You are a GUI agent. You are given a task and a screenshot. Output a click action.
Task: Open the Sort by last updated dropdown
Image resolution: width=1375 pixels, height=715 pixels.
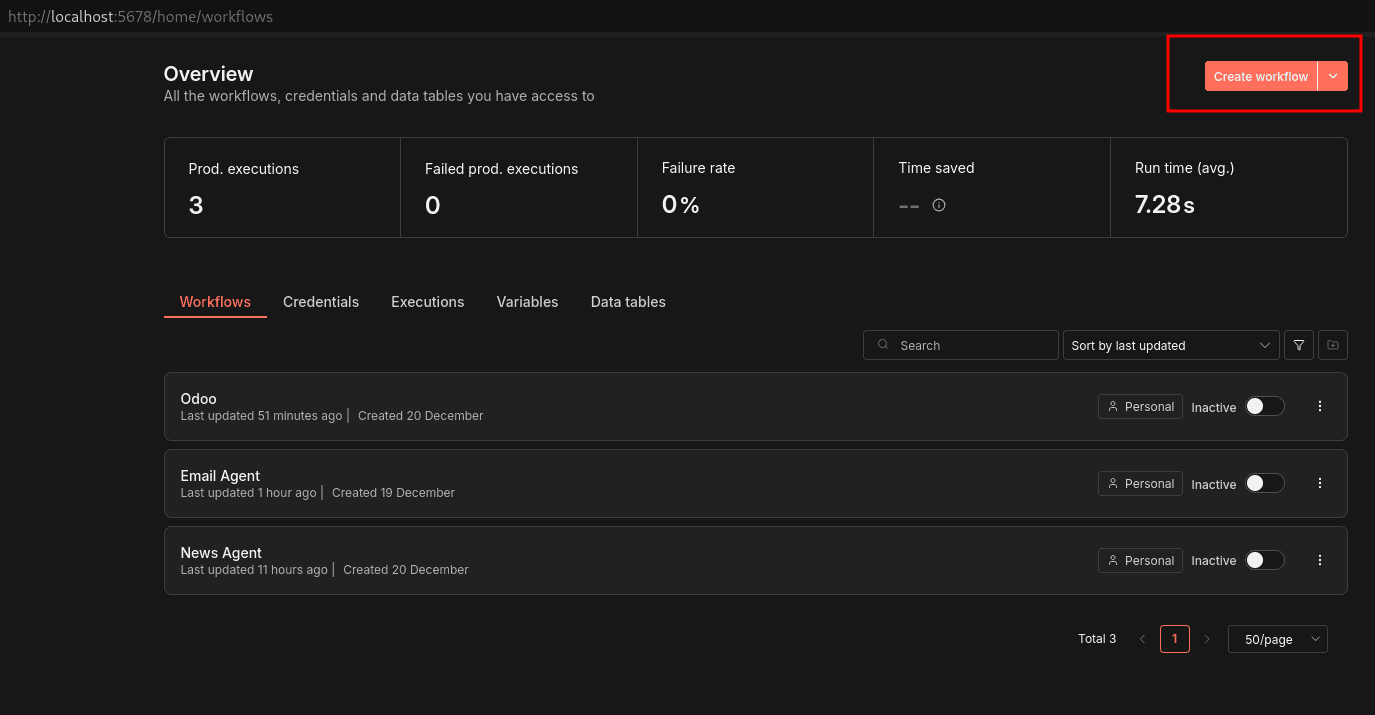point(1170,345)
